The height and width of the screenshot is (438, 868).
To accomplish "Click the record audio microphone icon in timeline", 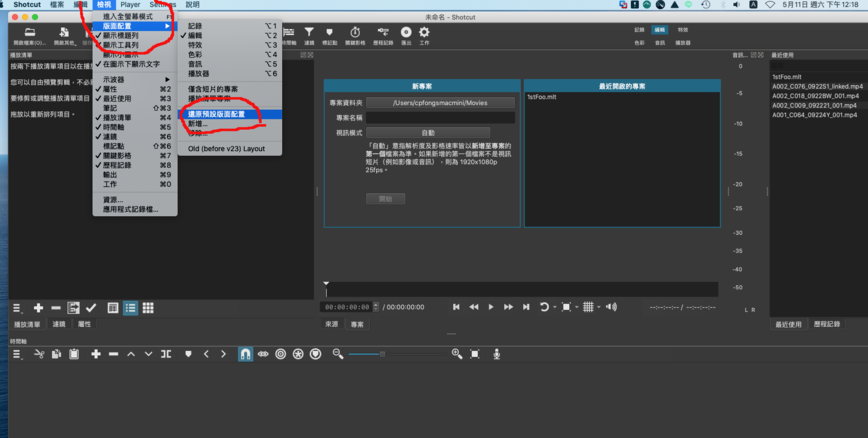I will (x=496, y=354).
